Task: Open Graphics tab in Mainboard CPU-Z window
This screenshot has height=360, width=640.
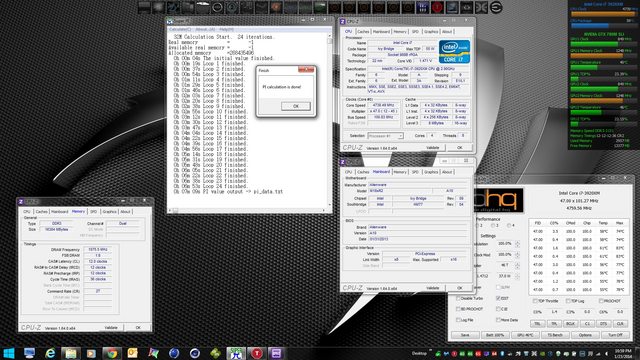Action: 431,172
